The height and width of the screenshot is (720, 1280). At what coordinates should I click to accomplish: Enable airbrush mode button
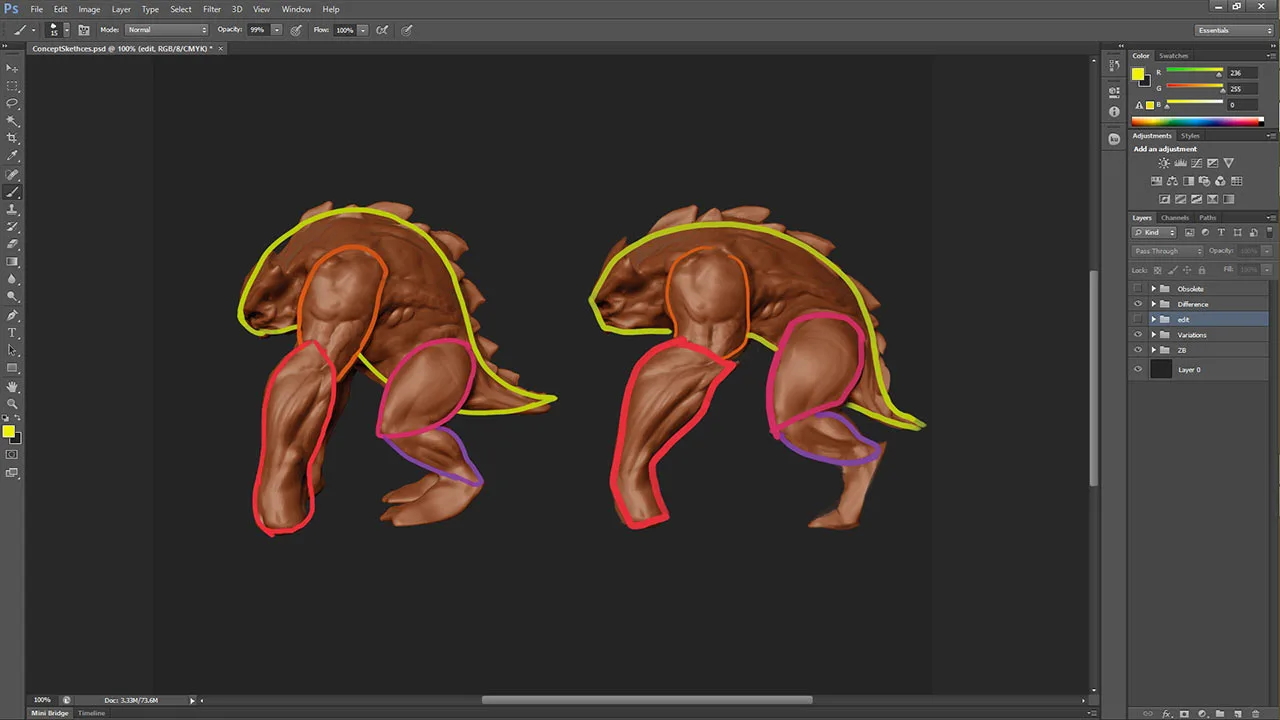click(x=382, y=30)
